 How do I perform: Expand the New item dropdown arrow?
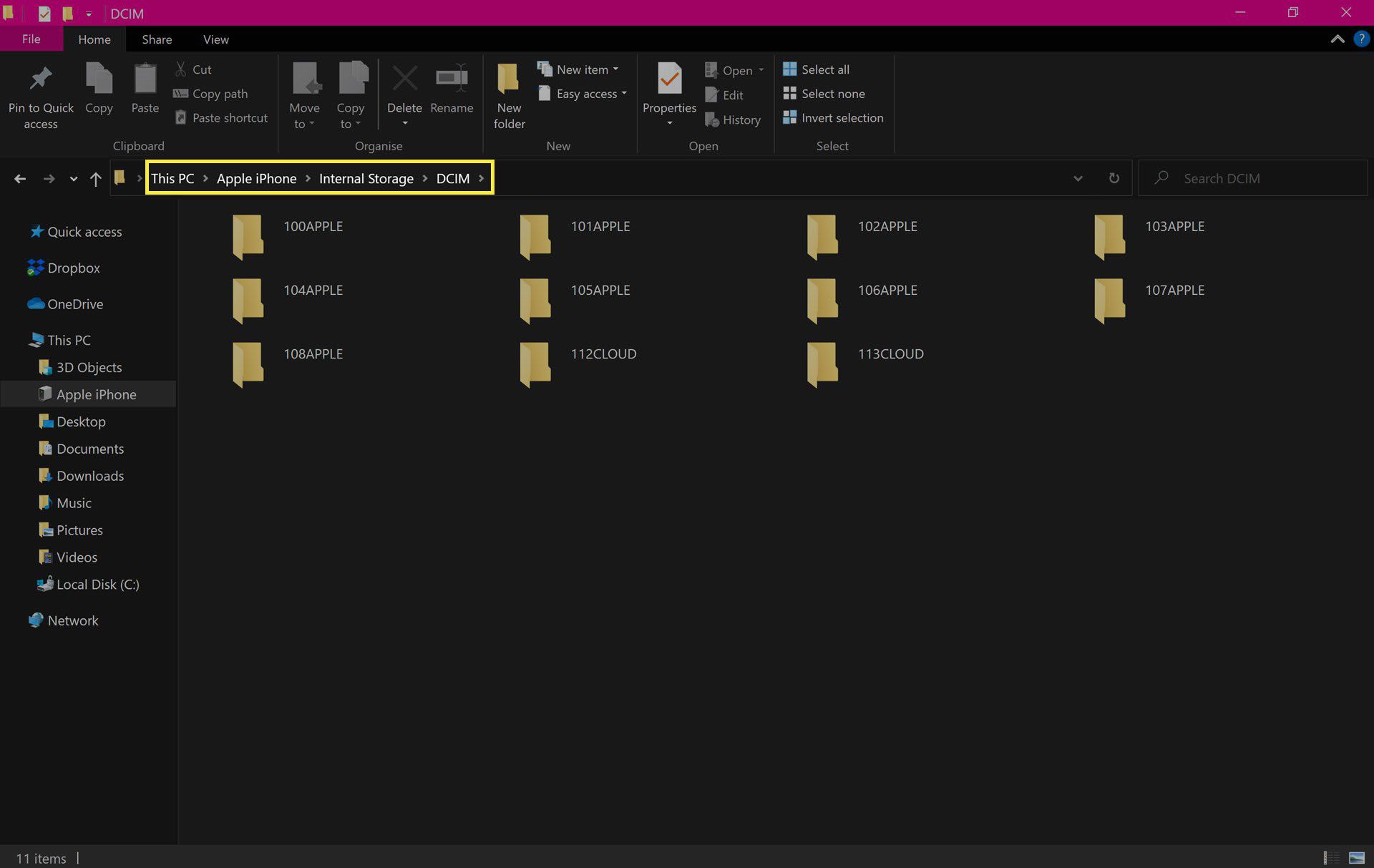[620, 68]
